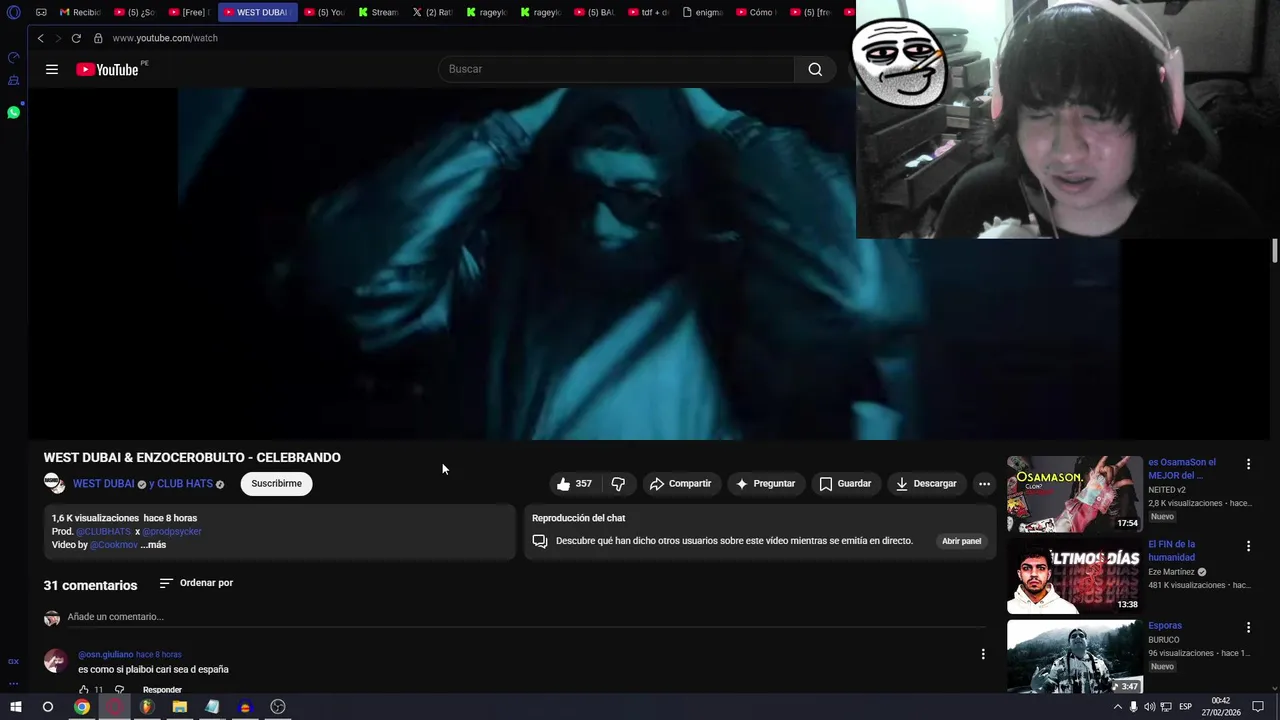Screen dimensions: 1280x720
Task: Click the taskbar microphone icon
Action: 1133,707
